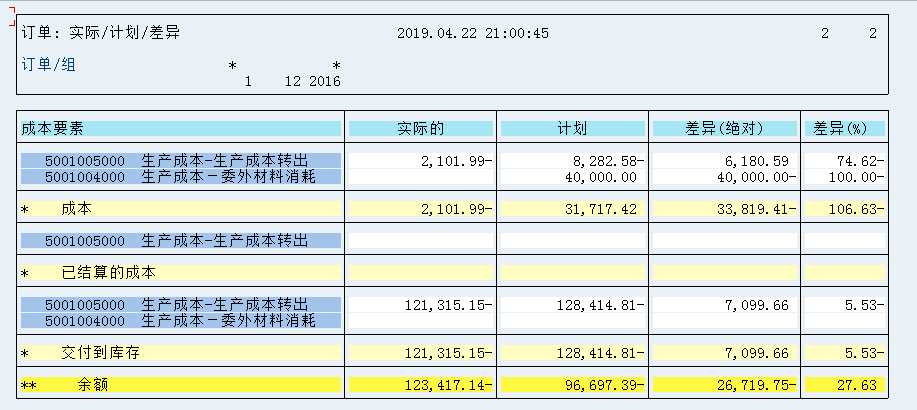The height and width of the screenshot is (410, 917).
Task: Select the 实际的 column header
Action: (421, 129)
